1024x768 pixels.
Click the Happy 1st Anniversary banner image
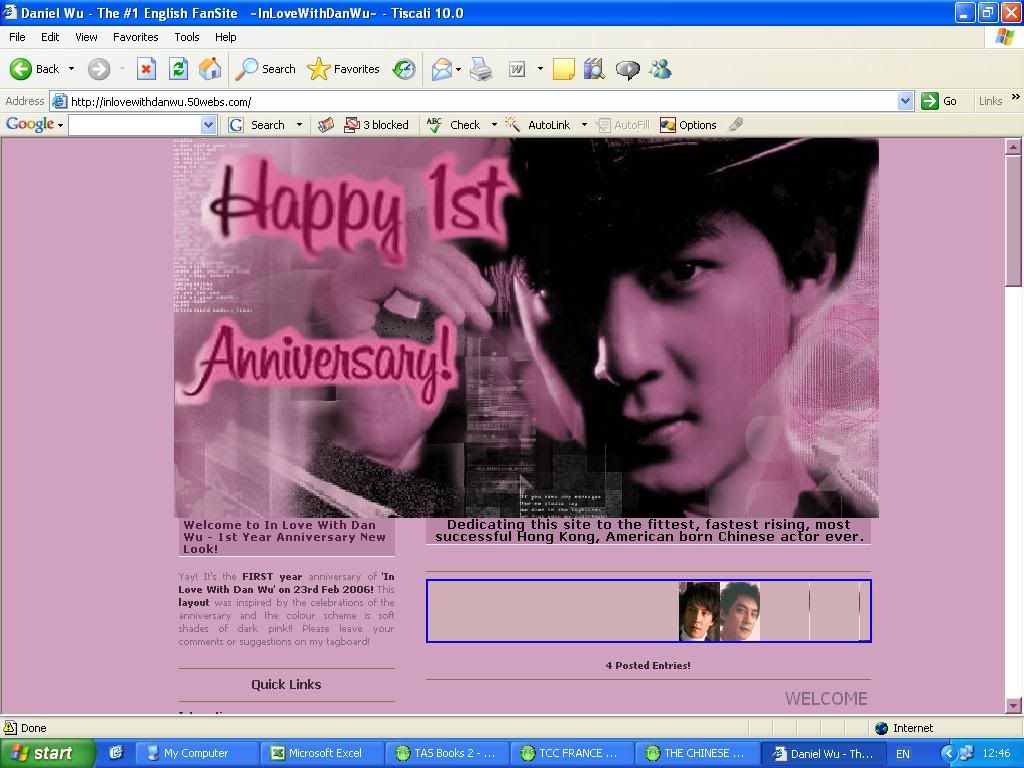point(526,328)
